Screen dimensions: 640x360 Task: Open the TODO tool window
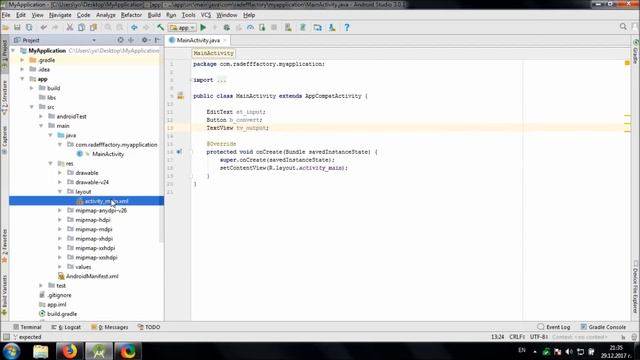pos(149,327)
